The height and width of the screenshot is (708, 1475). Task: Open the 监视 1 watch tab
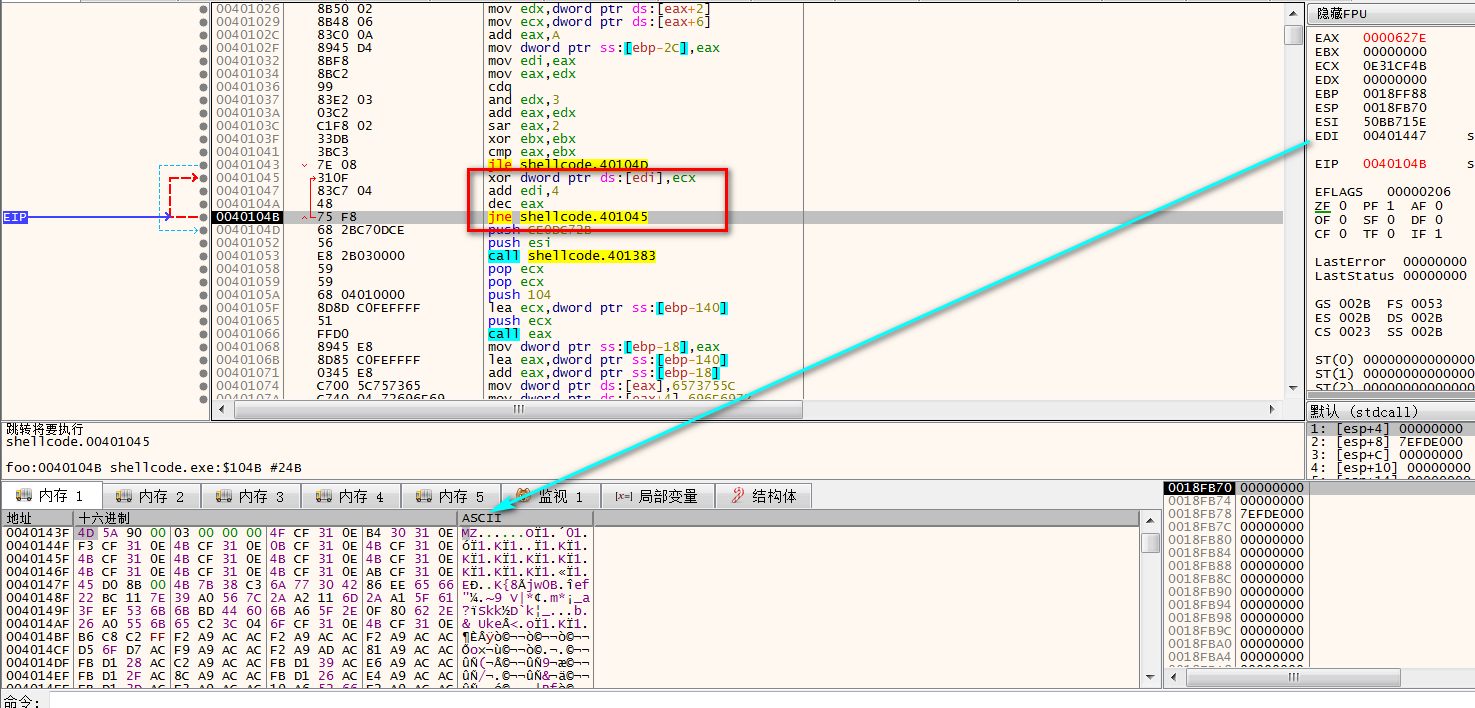553,496
